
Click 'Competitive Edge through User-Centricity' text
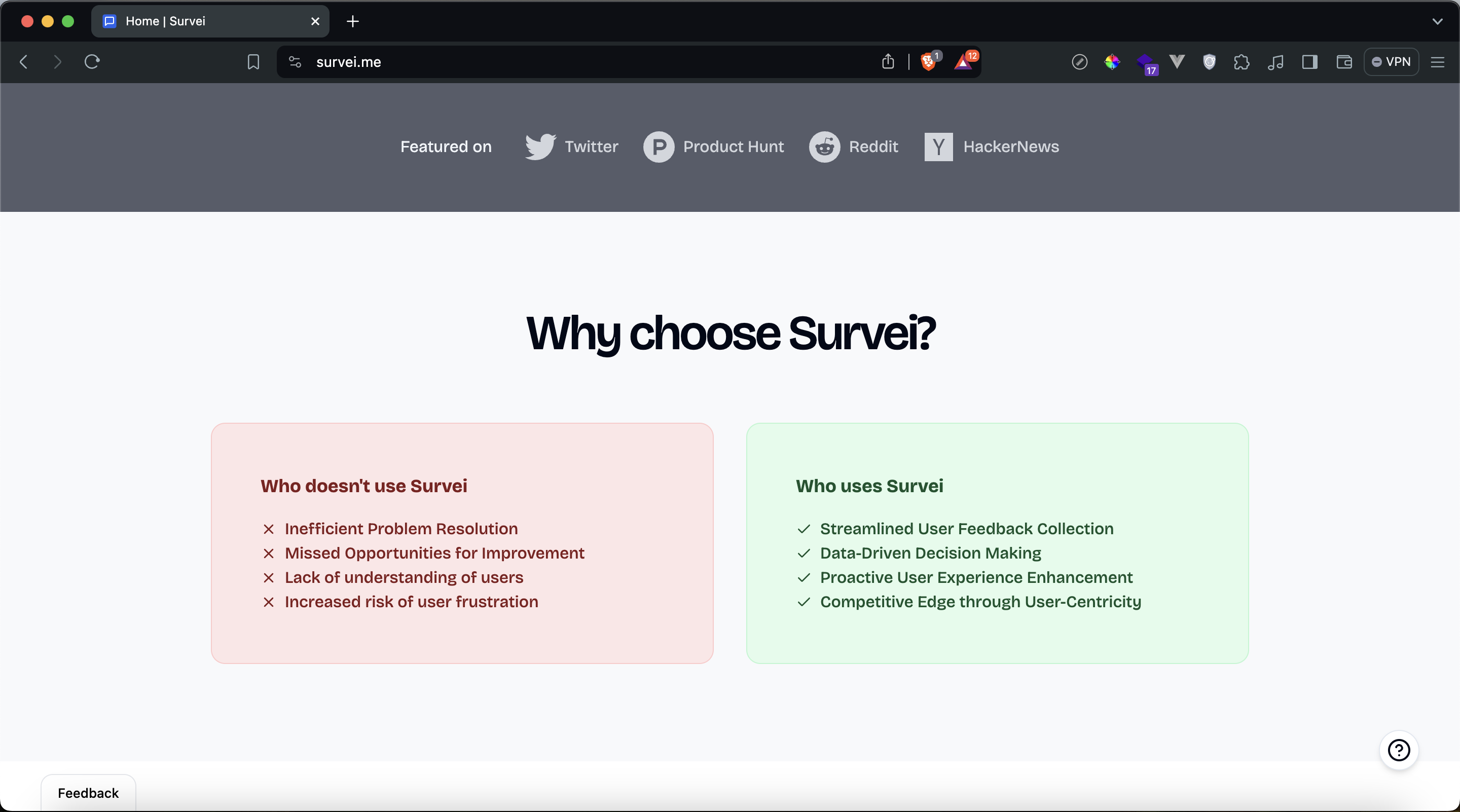click(980, 602)
